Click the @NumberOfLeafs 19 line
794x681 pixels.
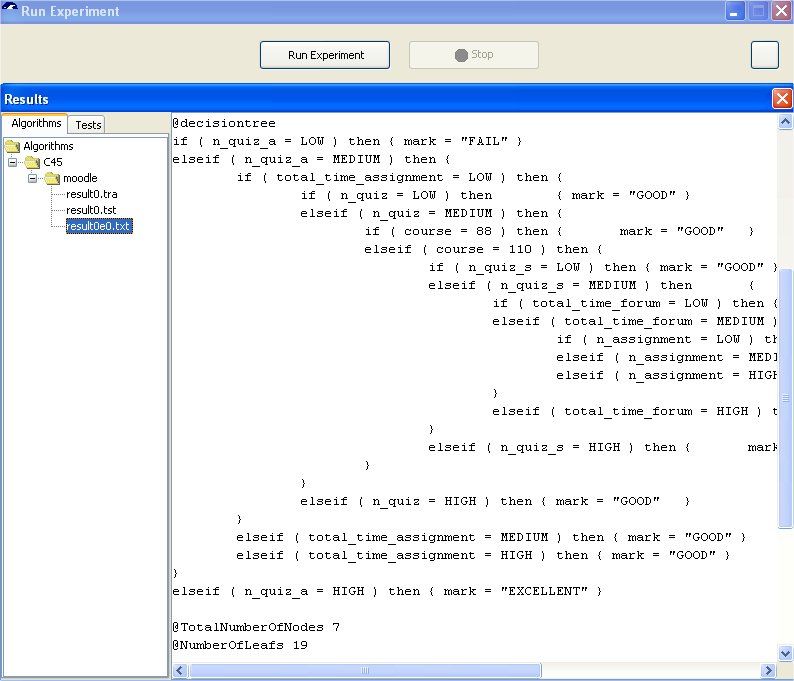click(240, 645)
